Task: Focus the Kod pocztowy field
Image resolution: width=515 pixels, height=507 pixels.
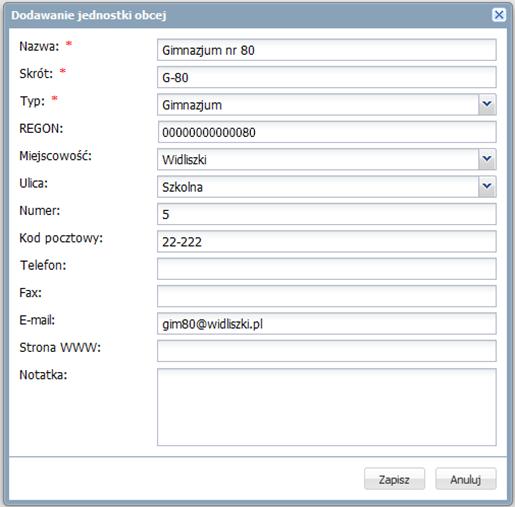Action: click(327, 241)
